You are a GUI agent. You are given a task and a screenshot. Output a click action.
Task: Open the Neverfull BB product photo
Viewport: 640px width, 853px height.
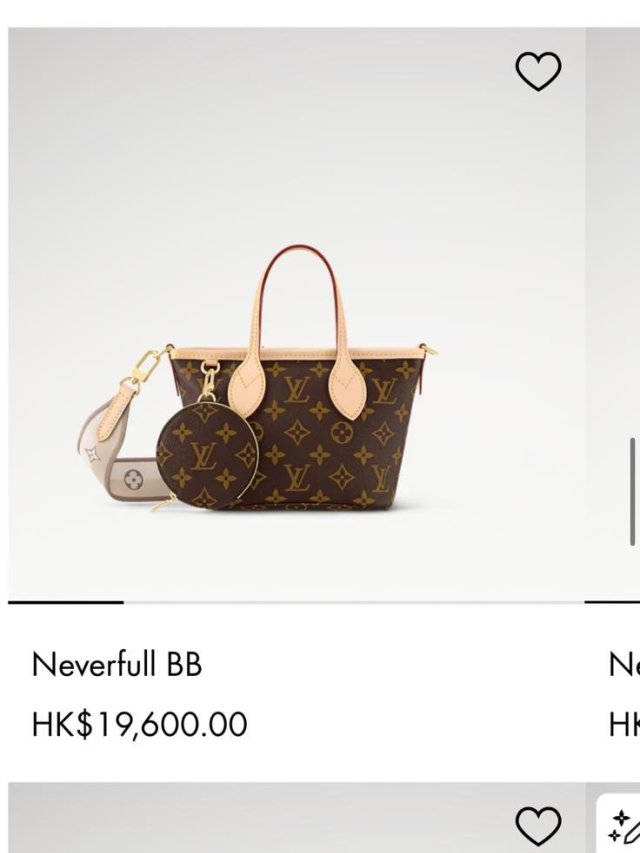click(296, 314)
